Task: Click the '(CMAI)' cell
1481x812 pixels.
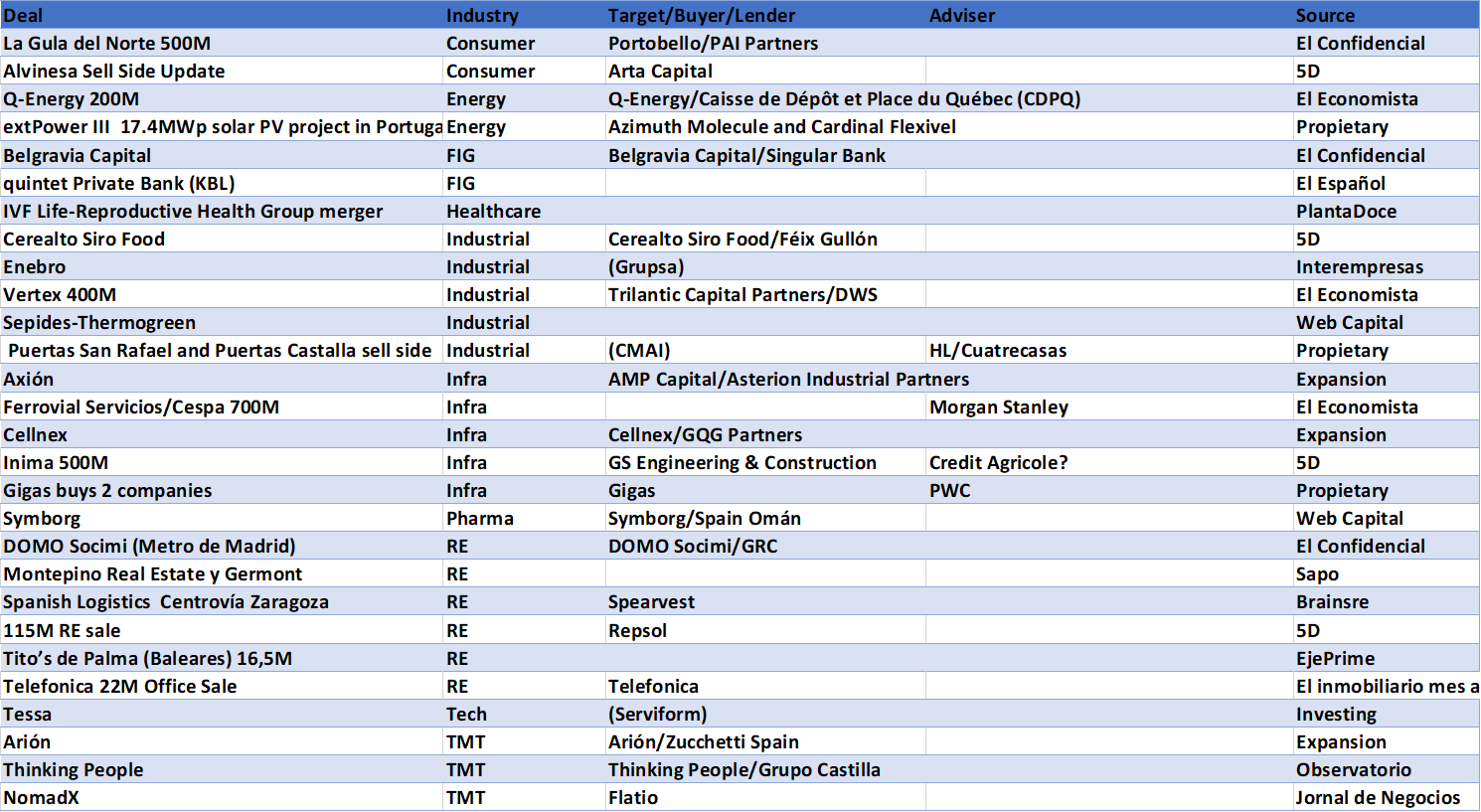Action: click(765, 350)
